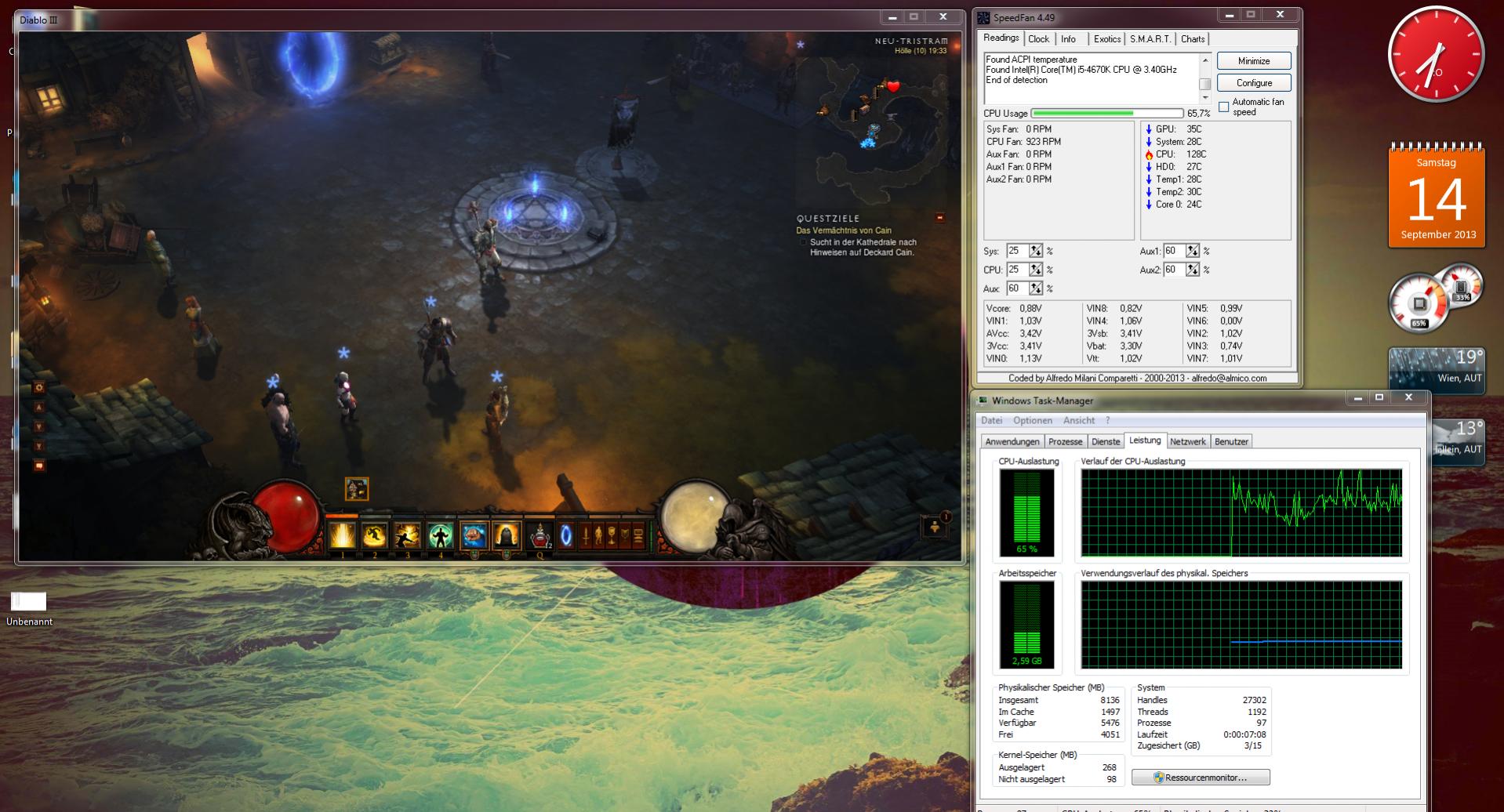1504x812 pixels.
Task: Open the character inventory figure button
Action: pyautogui.click(x=599, y=536)
